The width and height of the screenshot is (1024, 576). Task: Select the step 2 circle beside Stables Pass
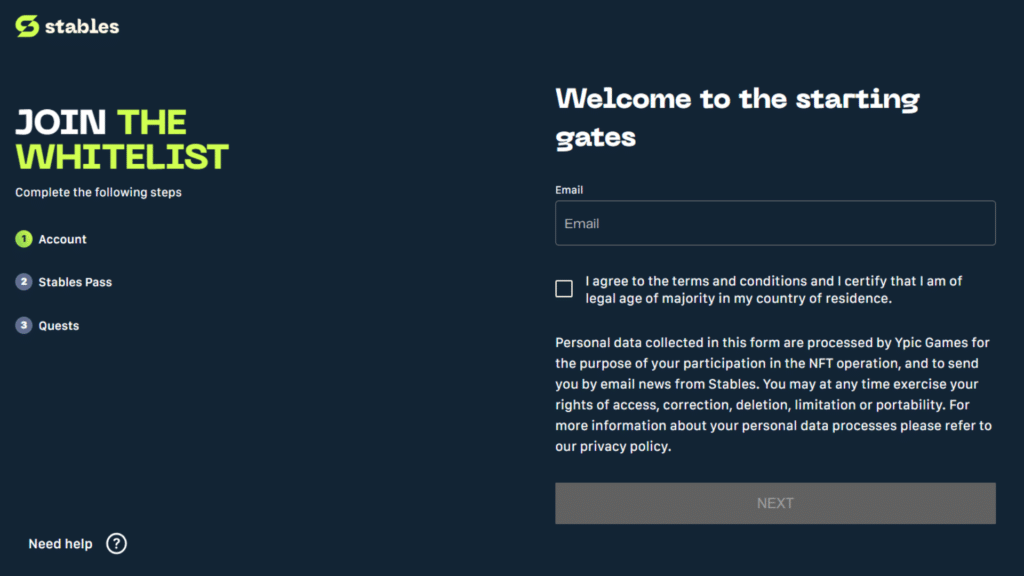coord(24,282)
